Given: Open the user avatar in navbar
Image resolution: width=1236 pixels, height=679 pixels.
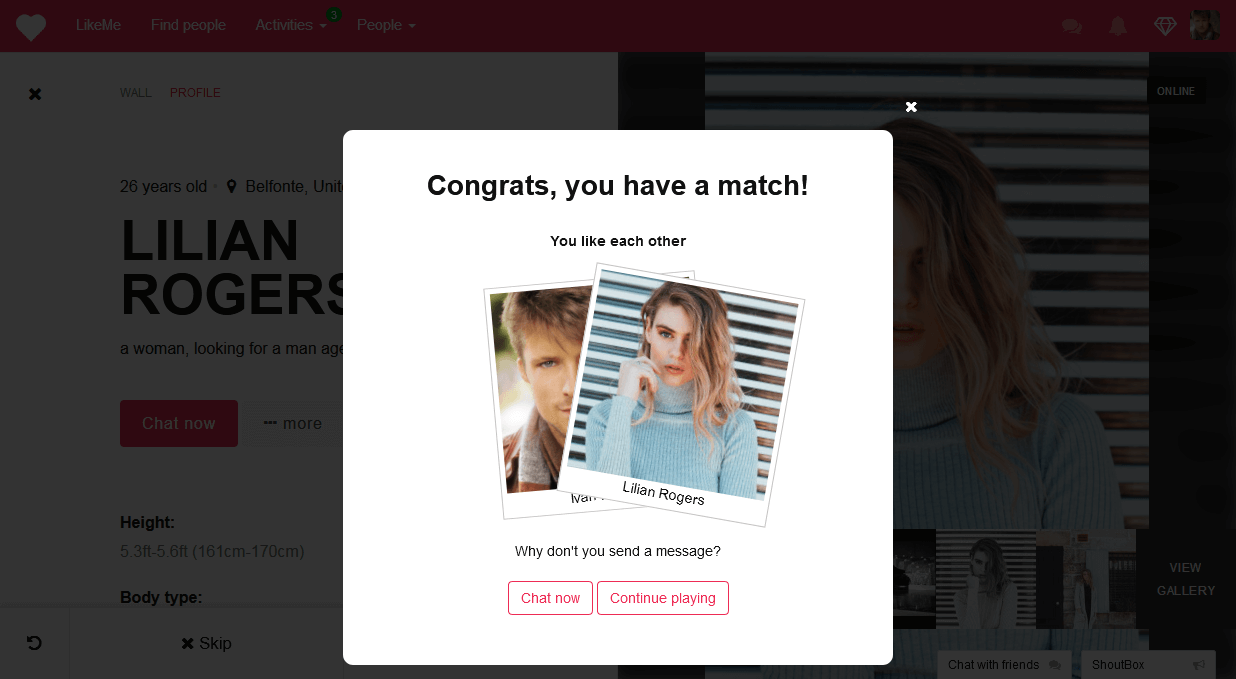Looking at the screenshot, I should [x=1204, y=25].
